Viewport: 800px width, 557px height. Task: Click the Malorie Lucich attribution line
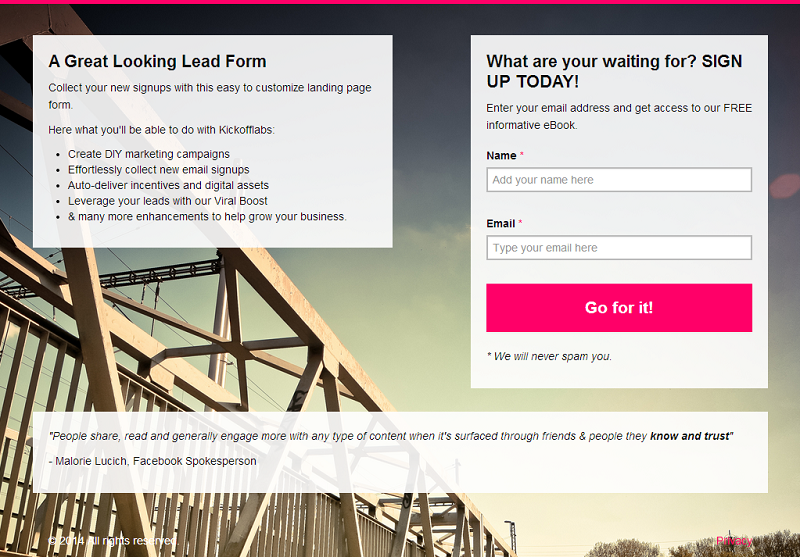[x=152, y=461]
